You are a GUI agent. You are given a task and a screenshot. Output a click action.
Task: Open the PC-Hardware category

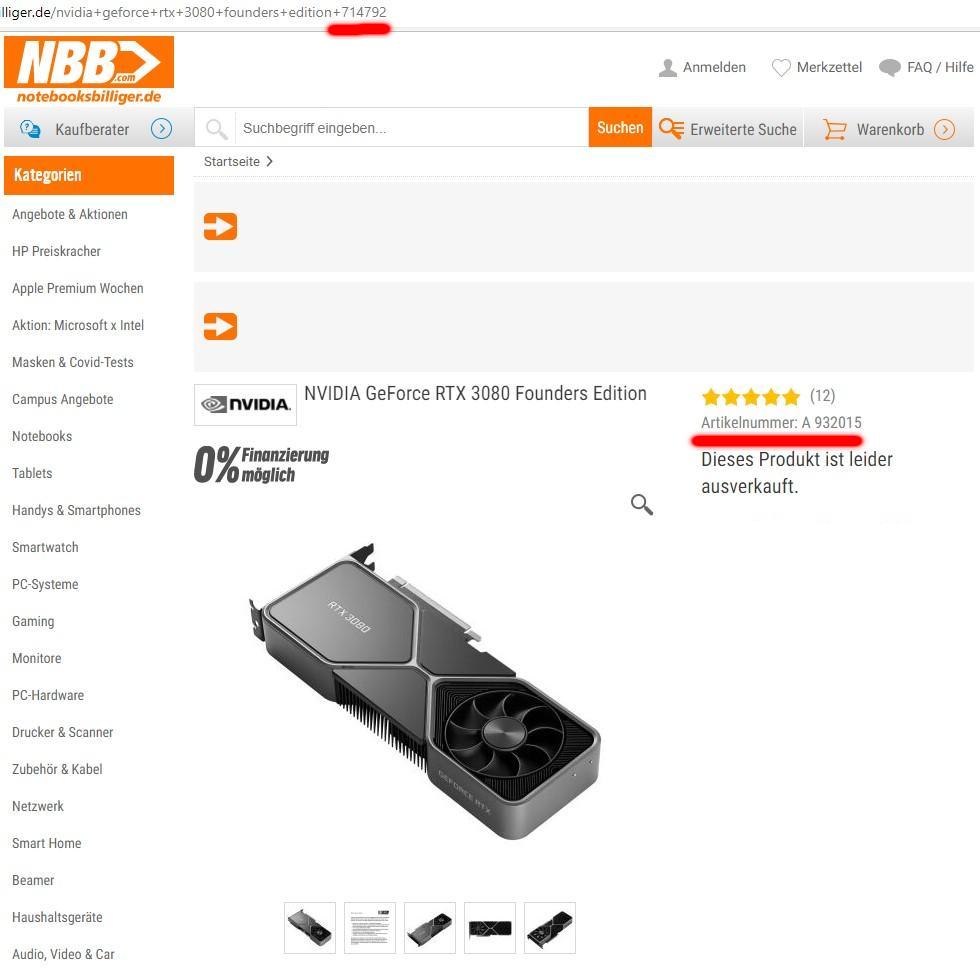point(48,695)
